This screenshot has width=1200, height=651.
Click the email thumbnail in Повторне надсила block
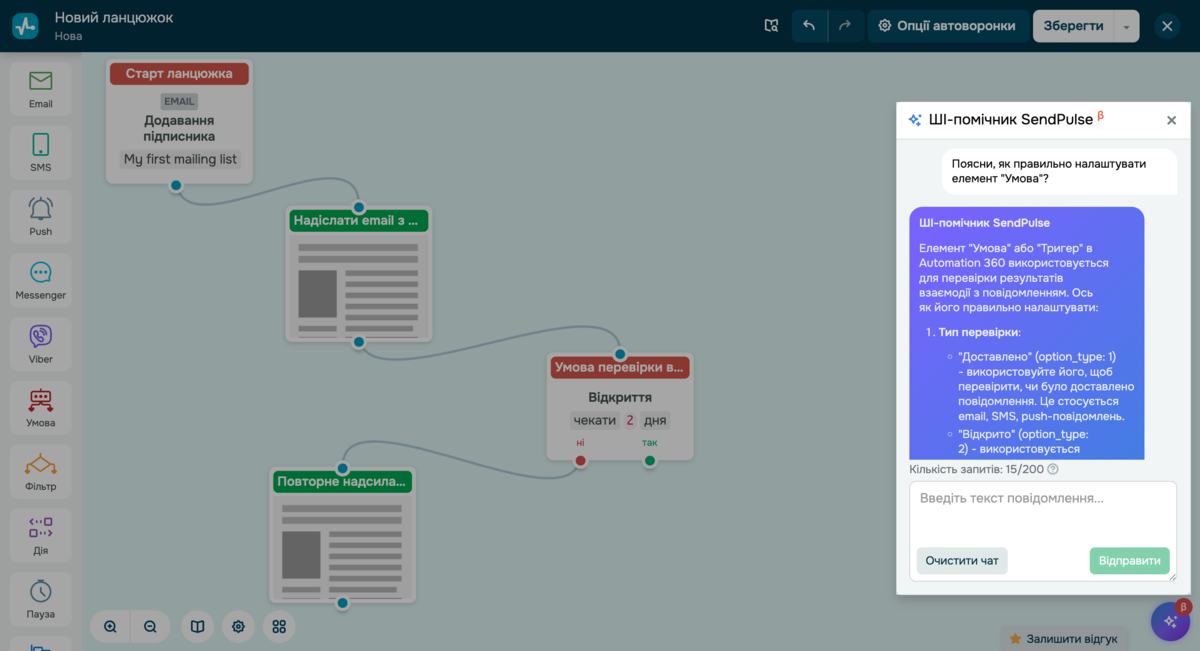pyautogui.click(x=343, y=548)
